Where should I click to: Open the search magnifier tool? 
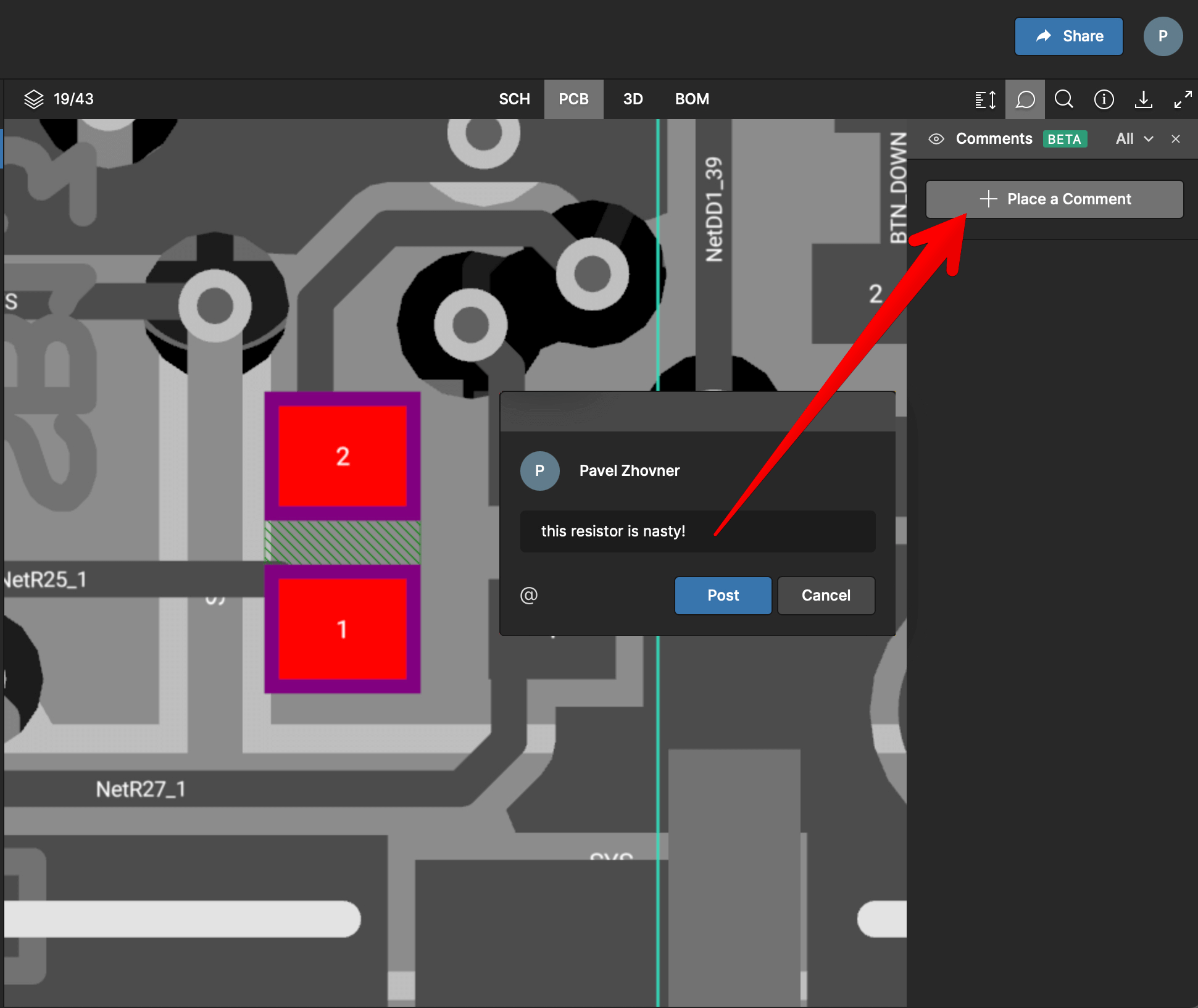tap(1063, 99)
